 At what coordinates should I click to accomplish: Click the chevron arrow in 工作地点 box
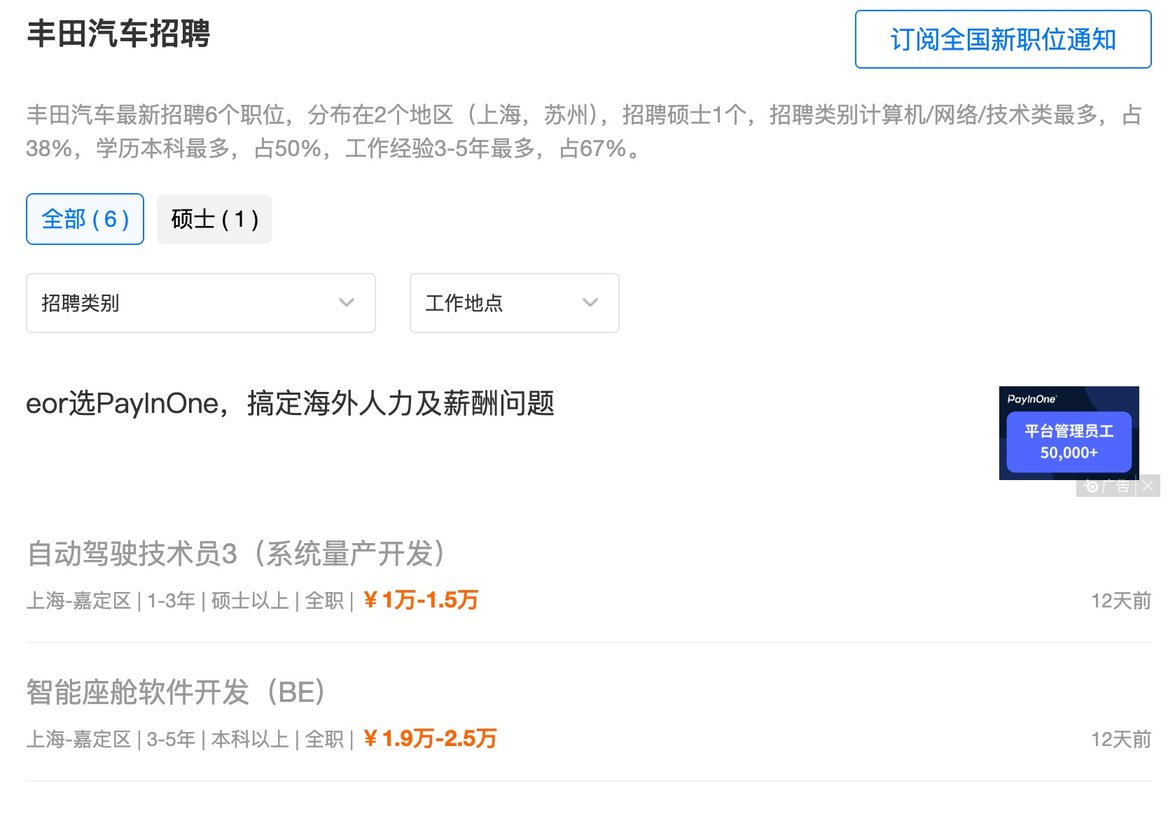590,303
